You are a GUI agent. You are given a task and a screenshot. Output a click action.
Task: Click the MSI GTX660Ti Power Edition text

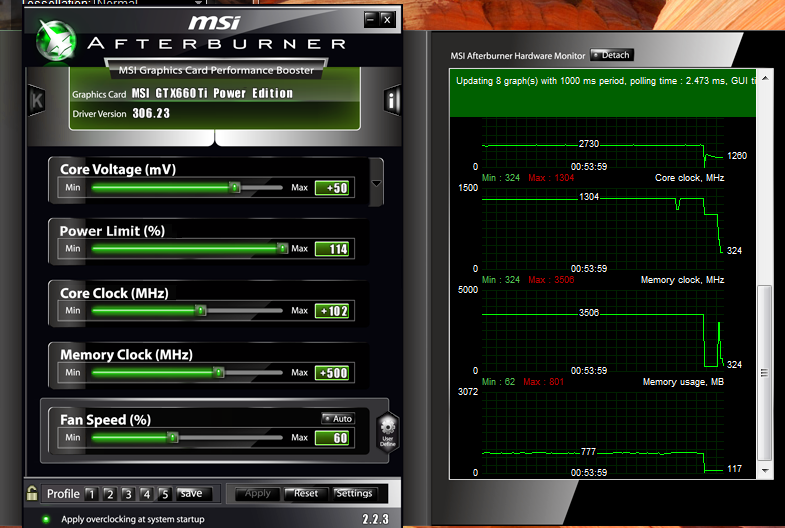point(212,93)
